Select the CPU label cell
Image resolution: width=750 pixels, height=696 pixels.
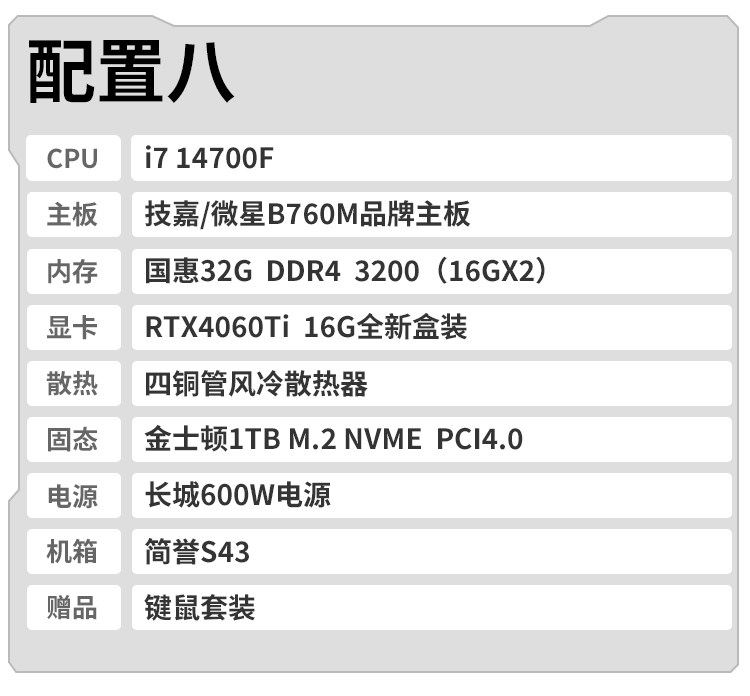pyautogui.click(x=73, y=158)
